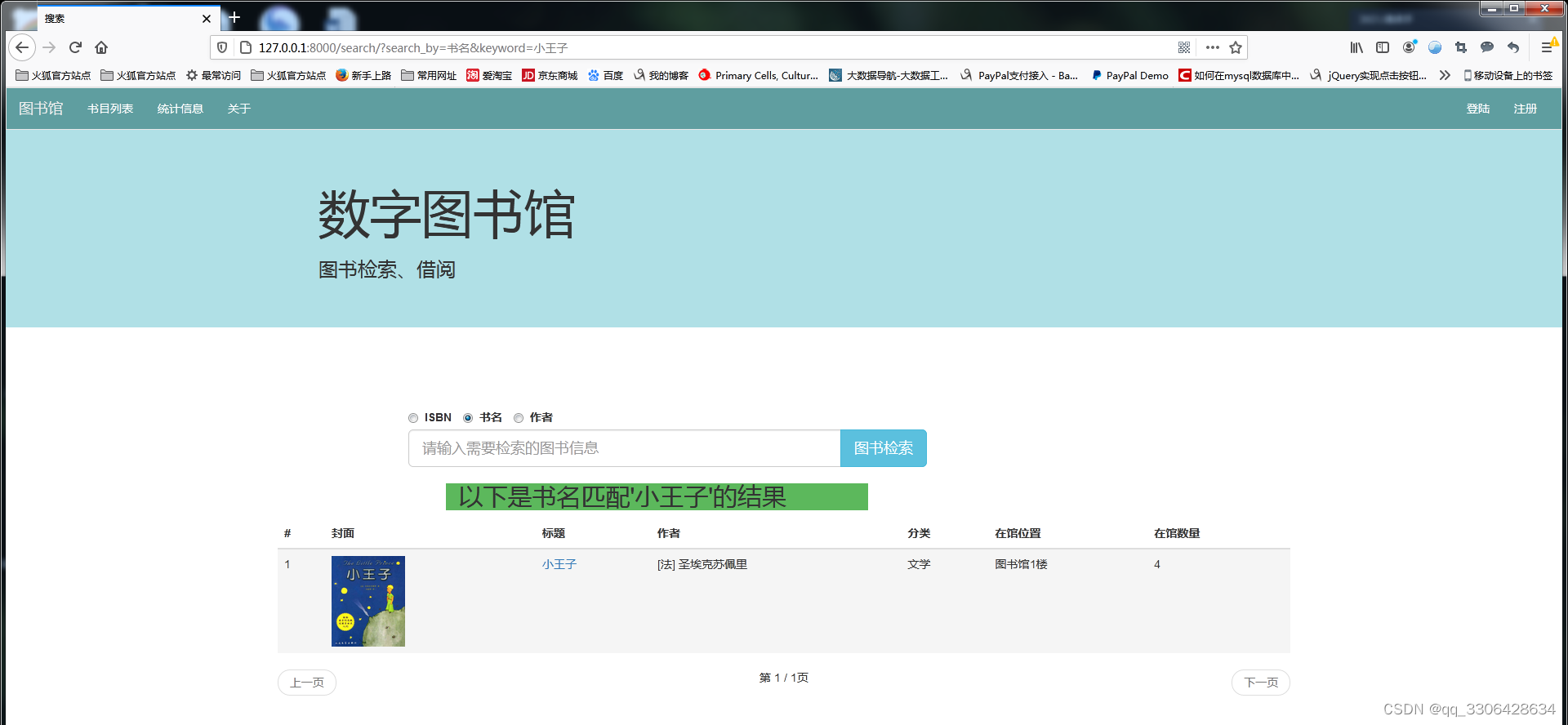Image resolution: width=1568 pixels, height=725 pixels.
Task: Open the 书目列表 menu item
Action: [110, 109]
